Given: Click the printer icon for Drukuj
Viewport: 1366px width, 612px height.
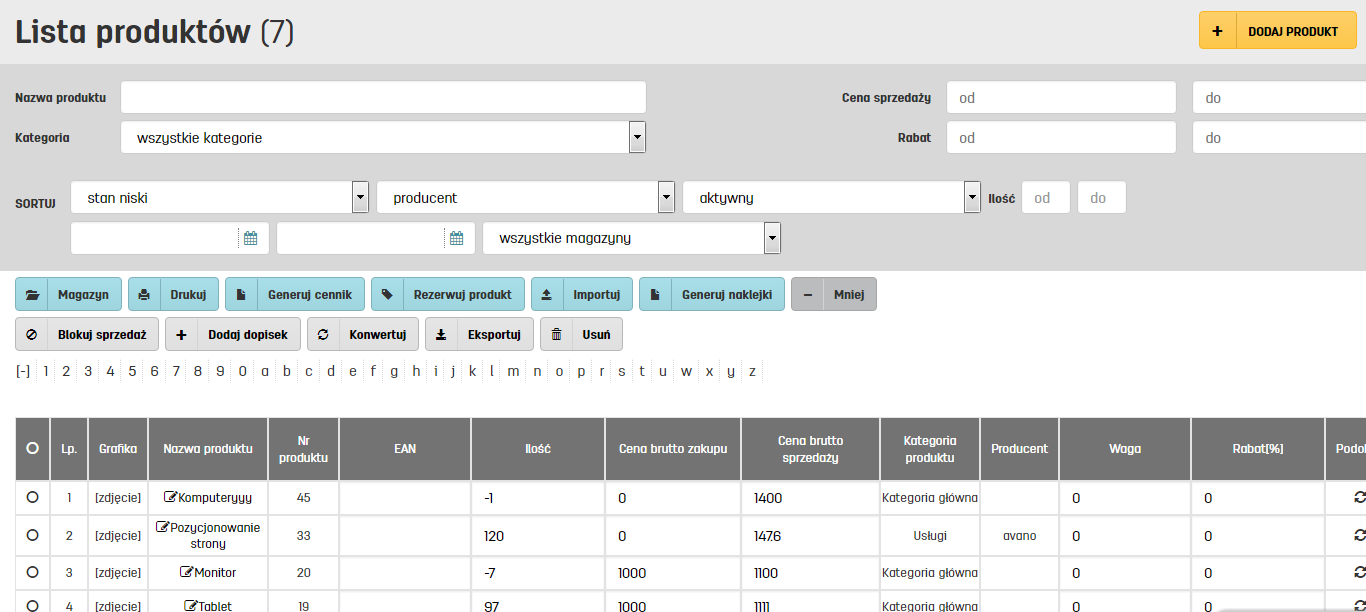Looking at the screenshot, I should click(144, 295).
